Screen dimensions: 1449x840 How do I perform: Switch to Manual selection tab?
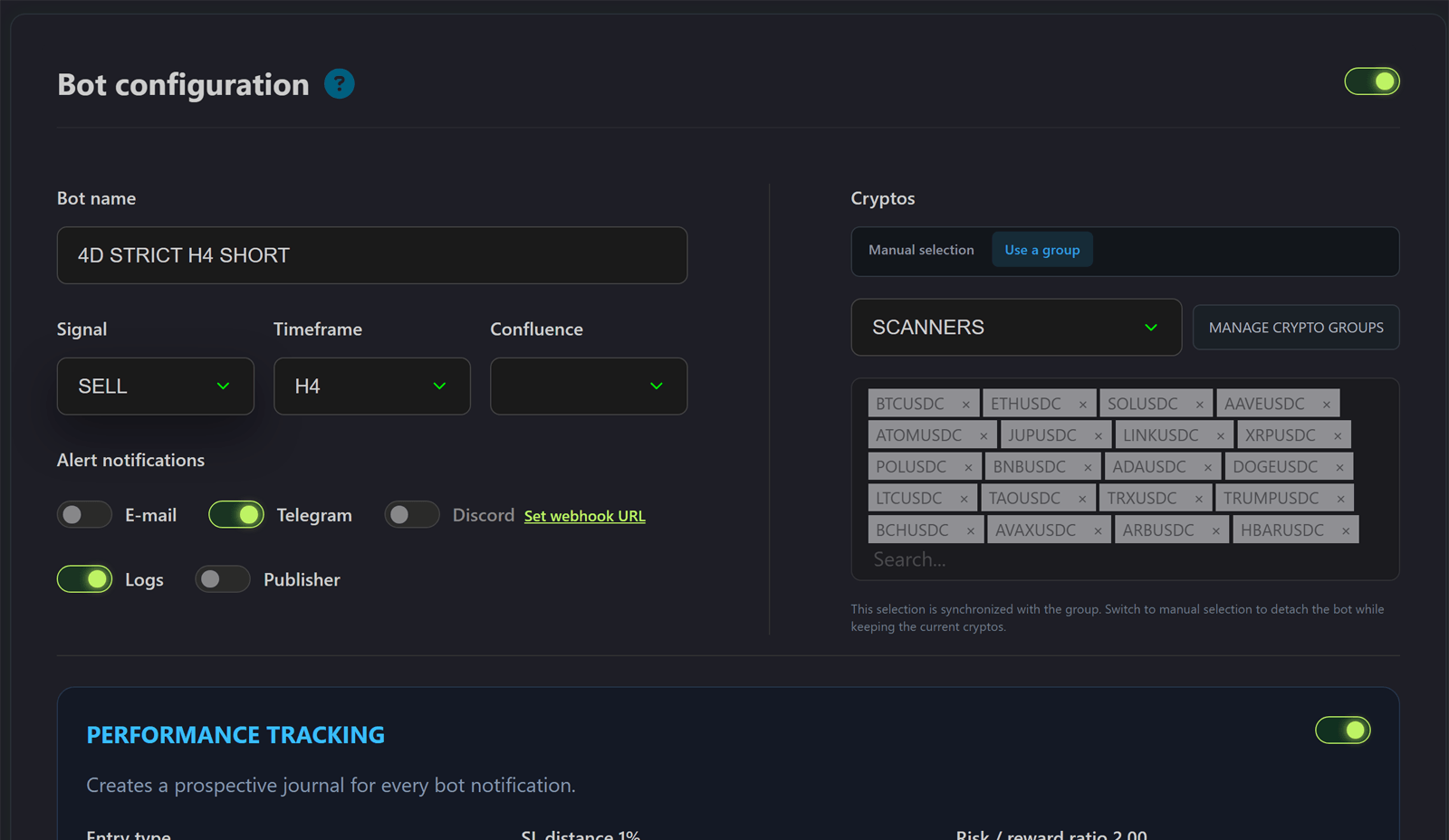point(921,250)
